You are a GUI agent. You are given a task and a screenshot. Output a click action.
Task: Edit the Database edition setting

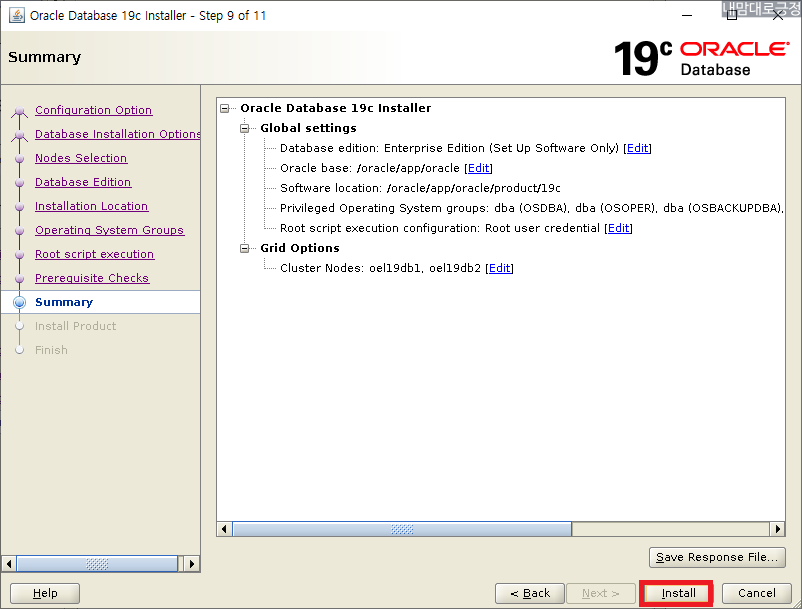[637, 148]
